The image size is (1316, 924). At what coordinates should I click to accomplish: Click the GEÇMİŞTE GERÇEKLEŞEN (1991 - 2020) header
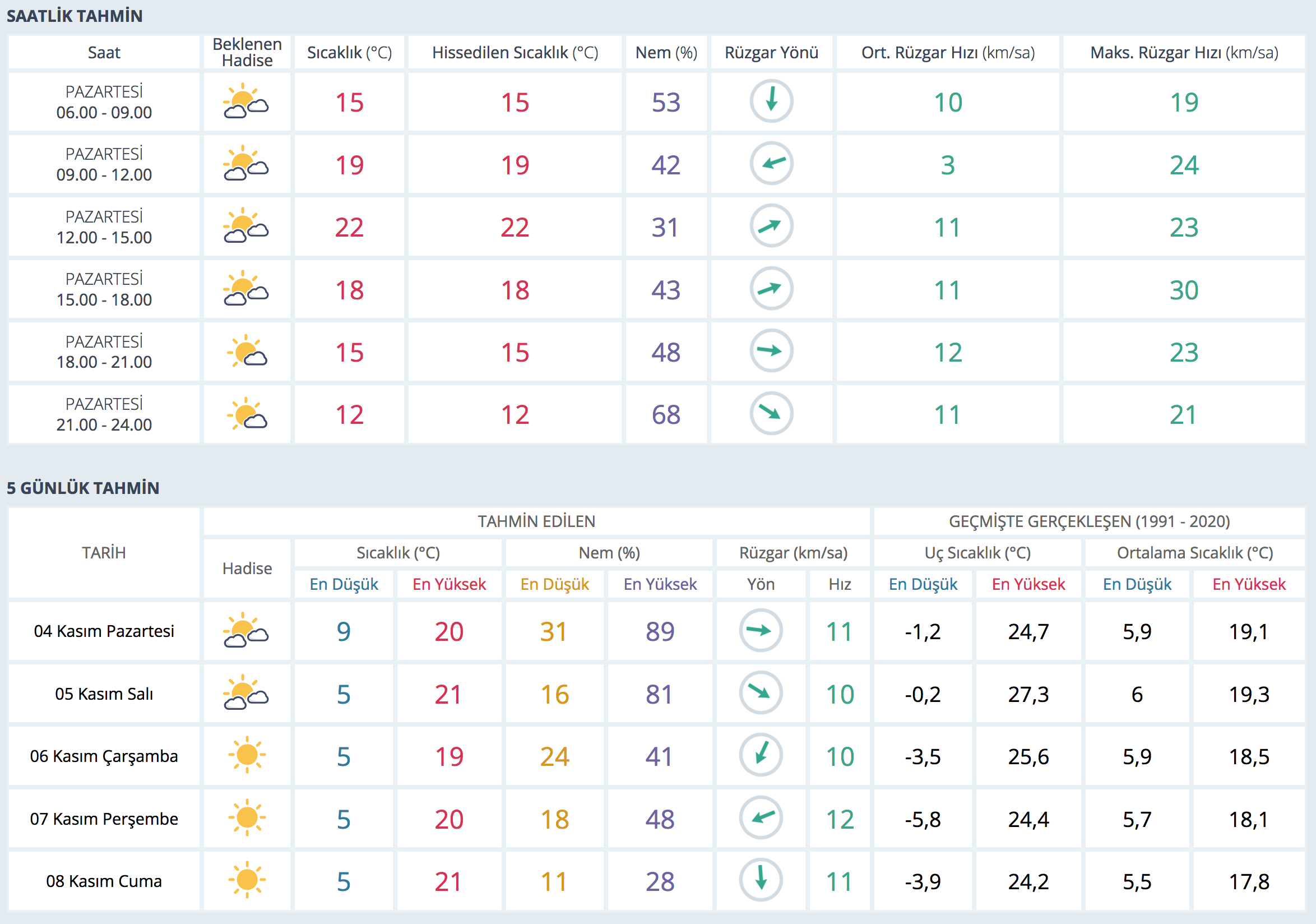[1089, 521]
